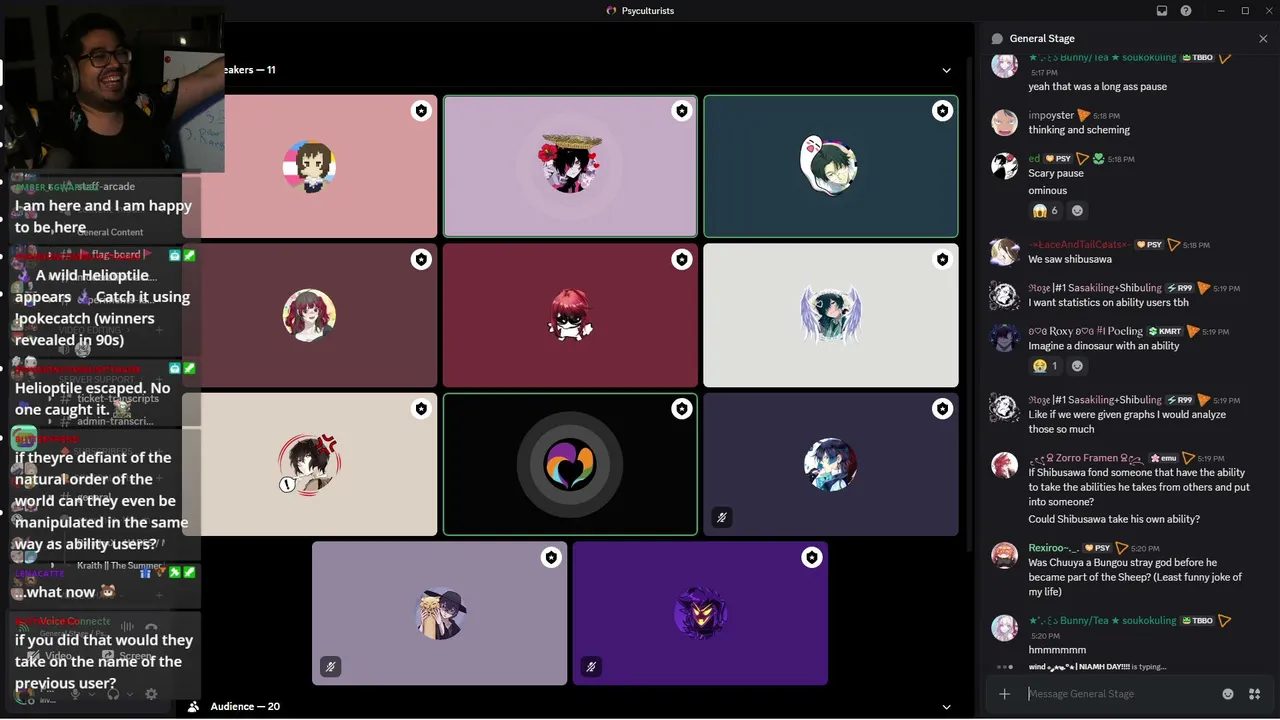Click muted mic icon on the two-character avatar tile
This screenshot has width=1280, height=720.
click(x=330, y=666)
